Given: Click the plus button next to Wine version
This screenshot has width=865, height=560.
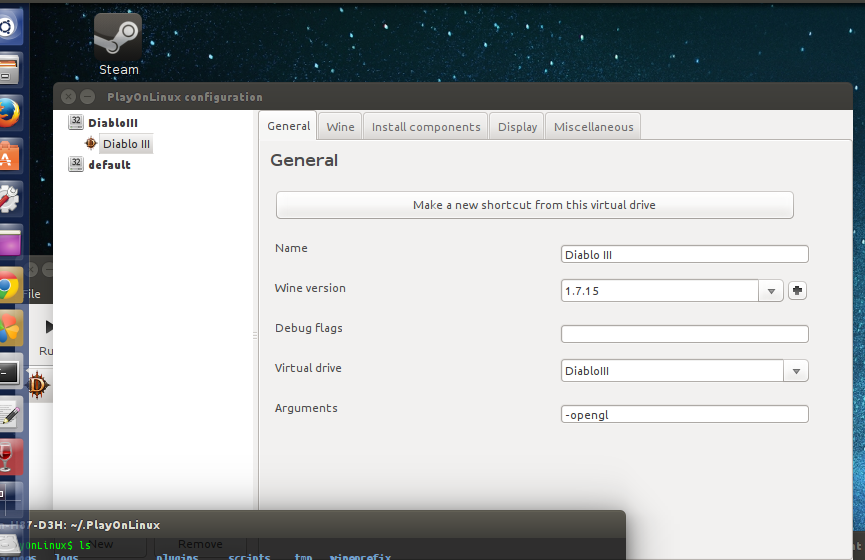Looking at the screenshot, I should click(797, 291).
